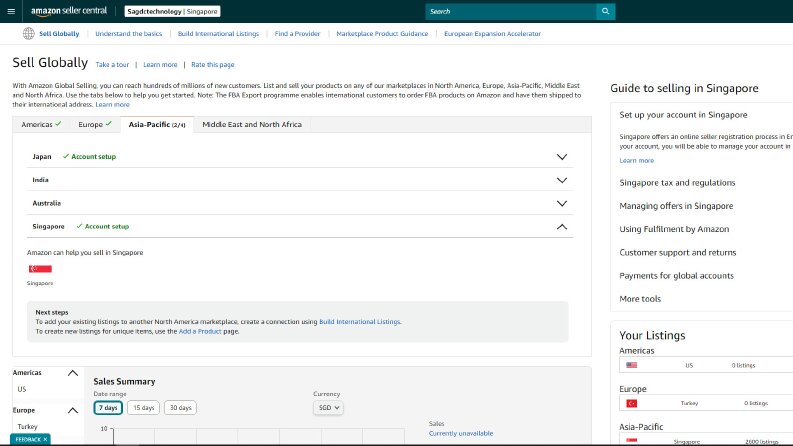Image resolution: width=793 pixels, height=446 pixels.
Task: Click inside the Search field
Action: click(x=511, y=11)
